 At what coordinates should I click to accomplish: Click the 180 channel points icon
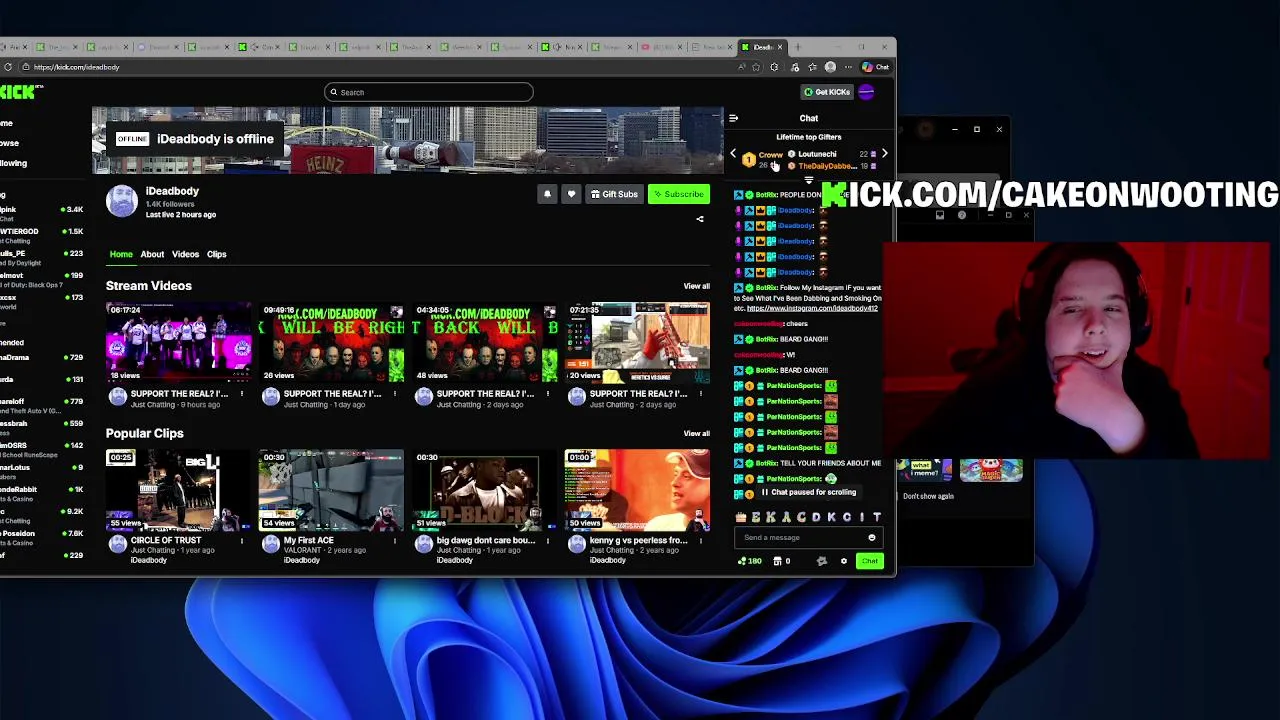click(x=749, y=561)
